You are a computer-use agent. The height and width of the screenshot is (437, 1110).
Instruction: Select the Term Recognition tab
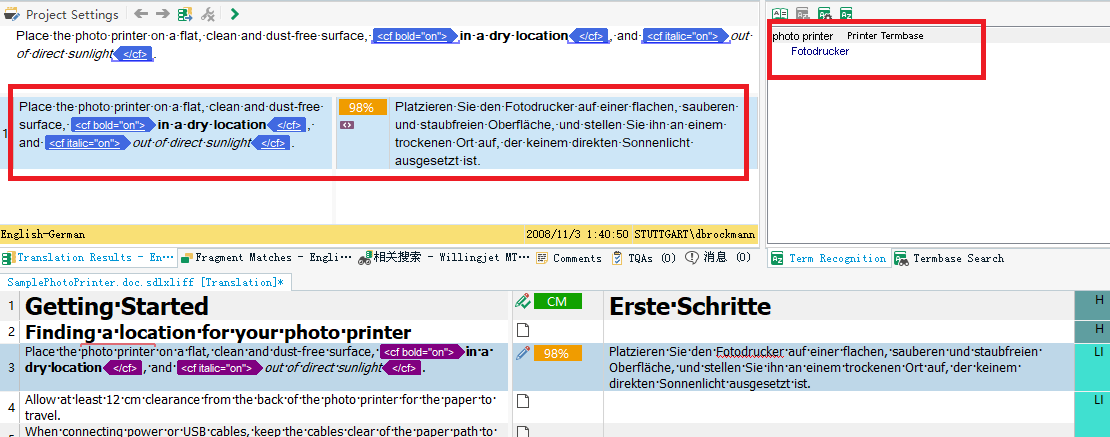828,258
